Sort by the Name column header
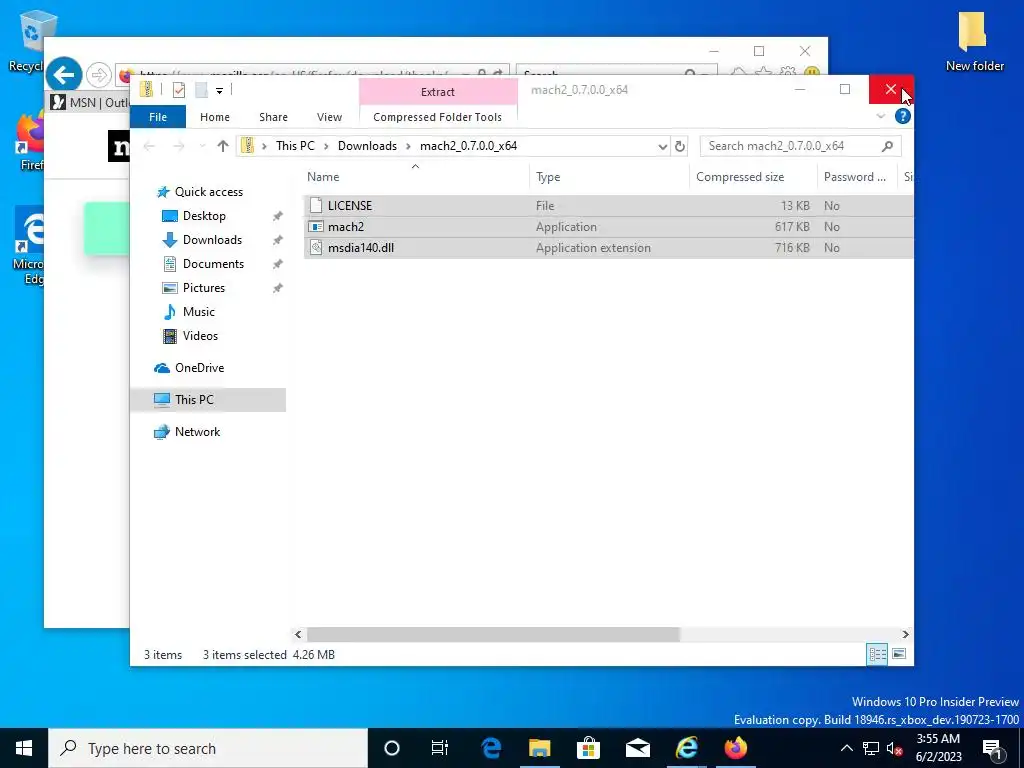The image size is (1024, 768). point(323,177)
